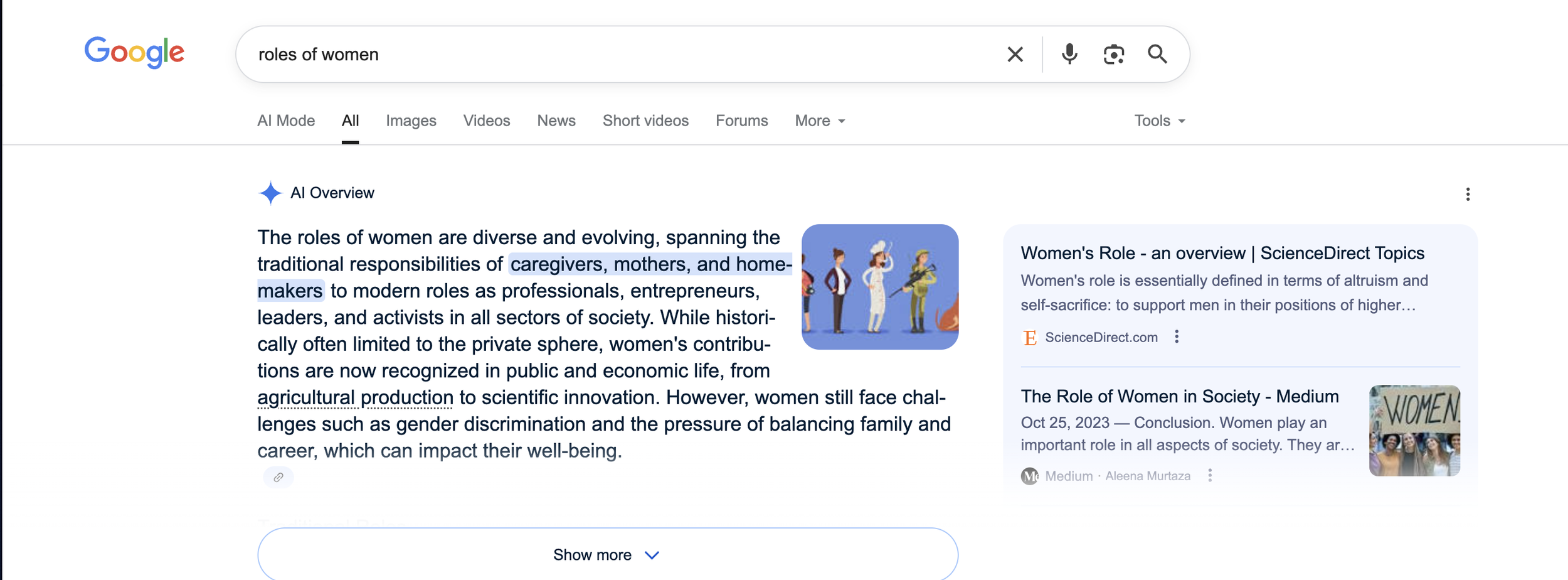Open The Role of Women in Society Medium link
1568x580 pixels.
(x=1179, y=396)
